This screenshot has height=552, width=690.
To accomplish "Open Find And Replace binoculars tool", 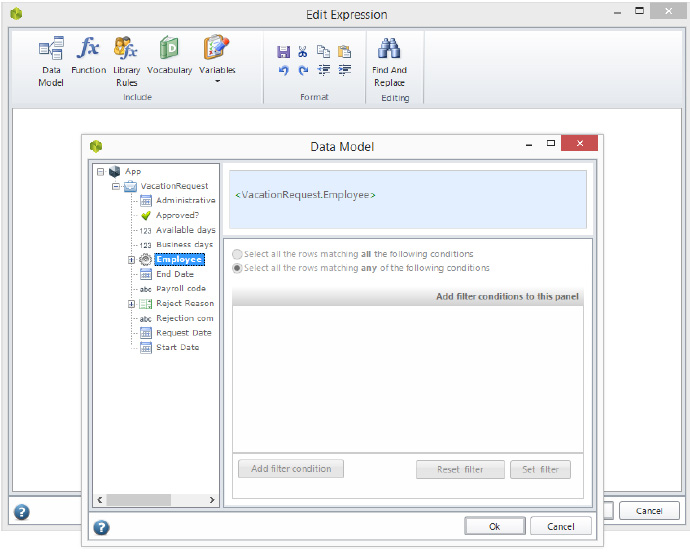I will (389, 61).
